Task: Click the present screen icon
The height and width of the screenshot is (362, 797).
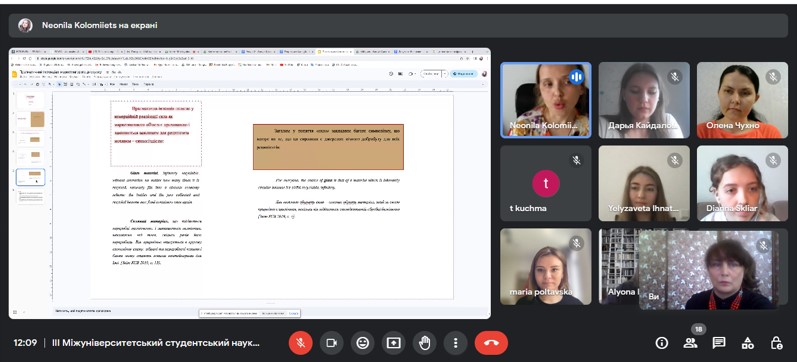Action: [x=393, y=343]
